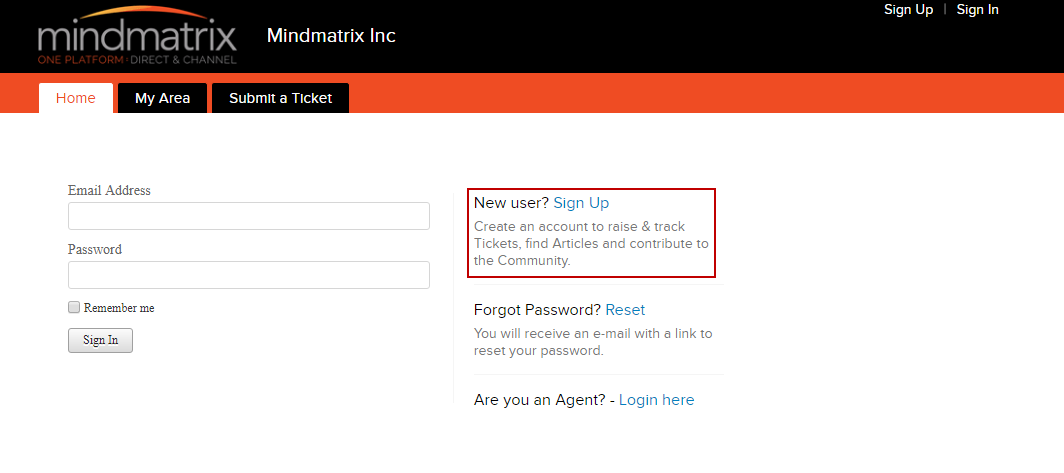Click Sign In in the top-right header
The image size is (1064, 473).
click(x=977, y=10)
